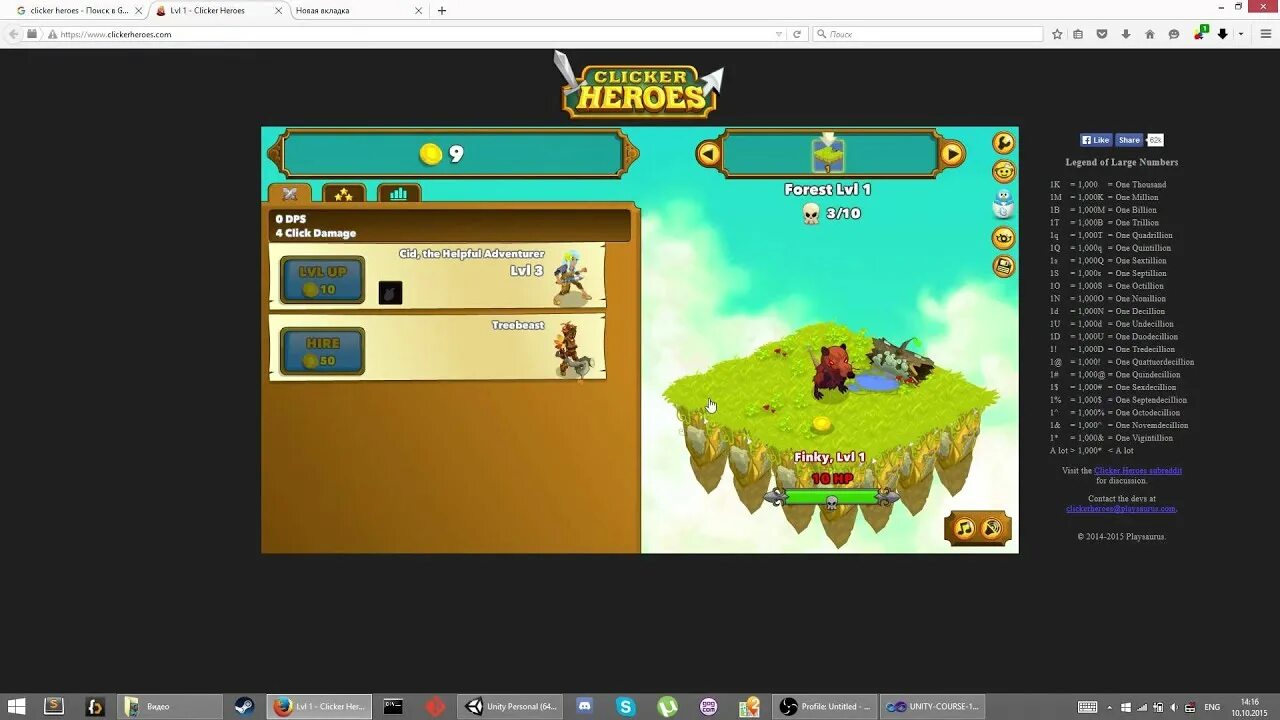This screenshot has width=1280, height=720.
Task: Open uTorrent from the taskbar
Action: tap(667, 706)
